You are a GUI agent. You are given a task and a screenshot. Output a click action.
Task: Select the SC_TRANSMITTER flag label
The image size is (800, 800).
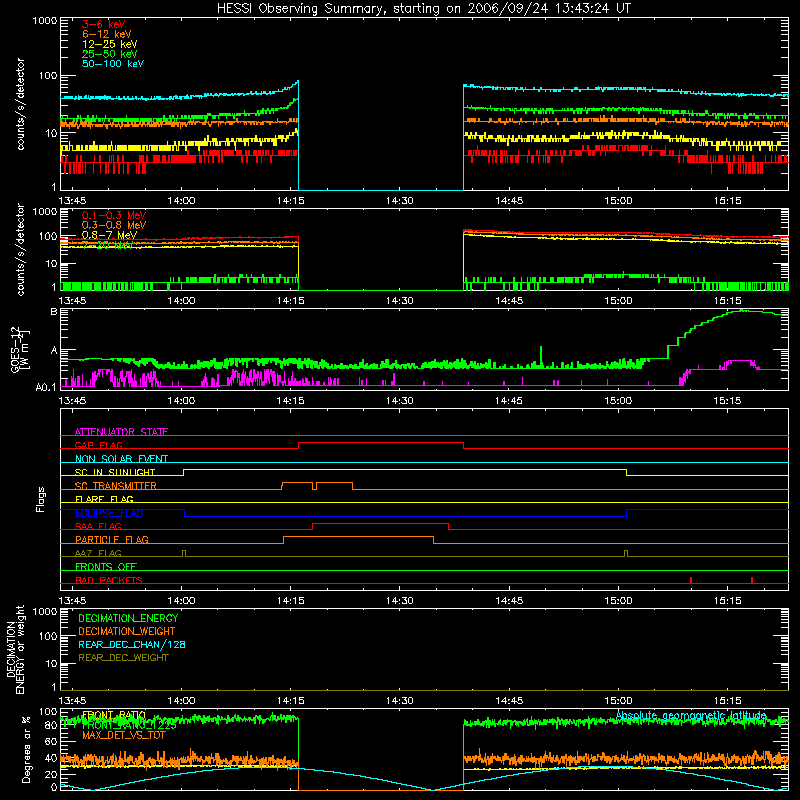point(116,485)
